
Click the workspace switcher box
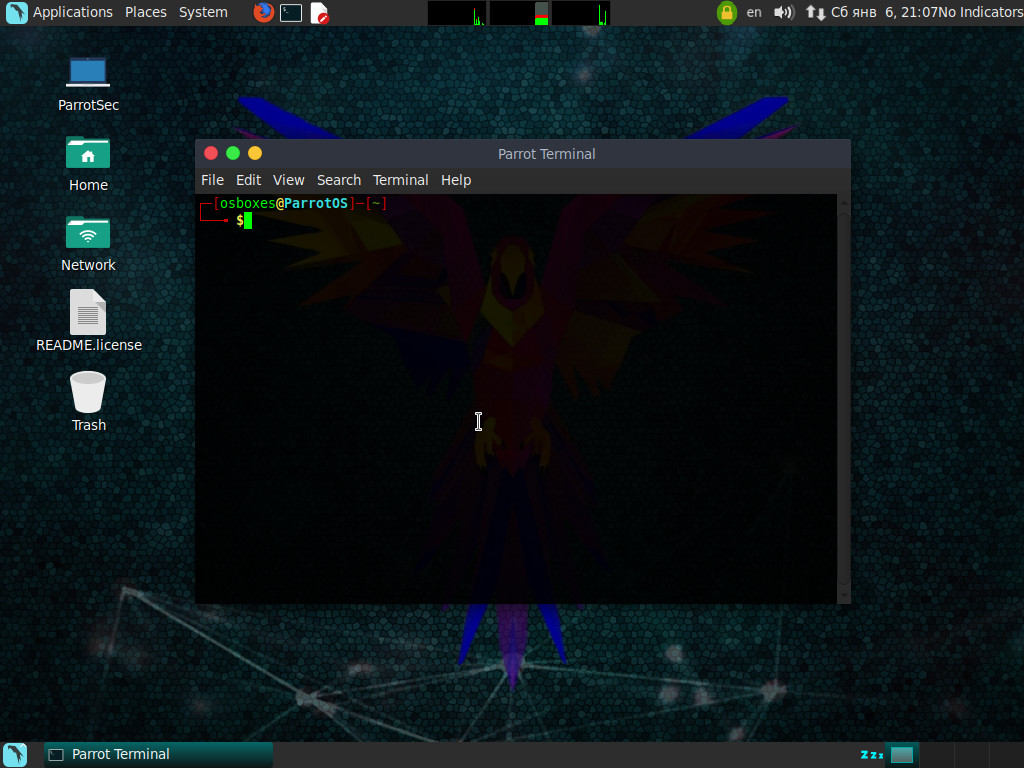902,755
